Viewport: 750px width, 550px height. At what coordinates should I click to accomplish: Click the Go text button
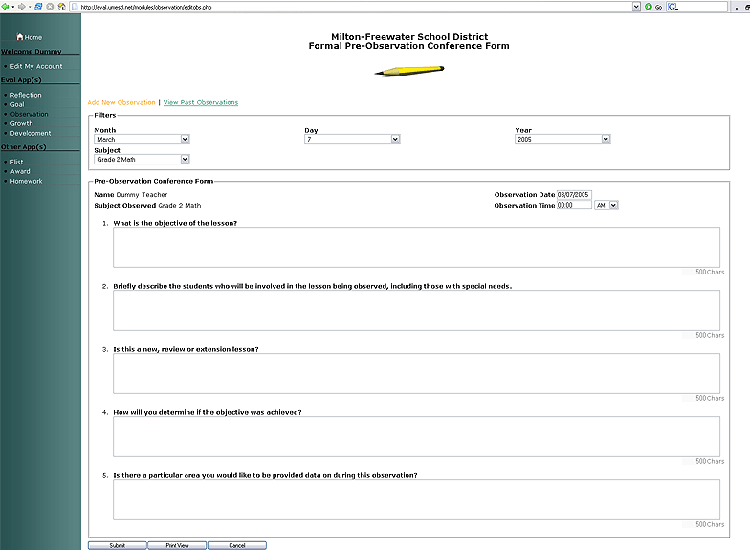(659, 7)
